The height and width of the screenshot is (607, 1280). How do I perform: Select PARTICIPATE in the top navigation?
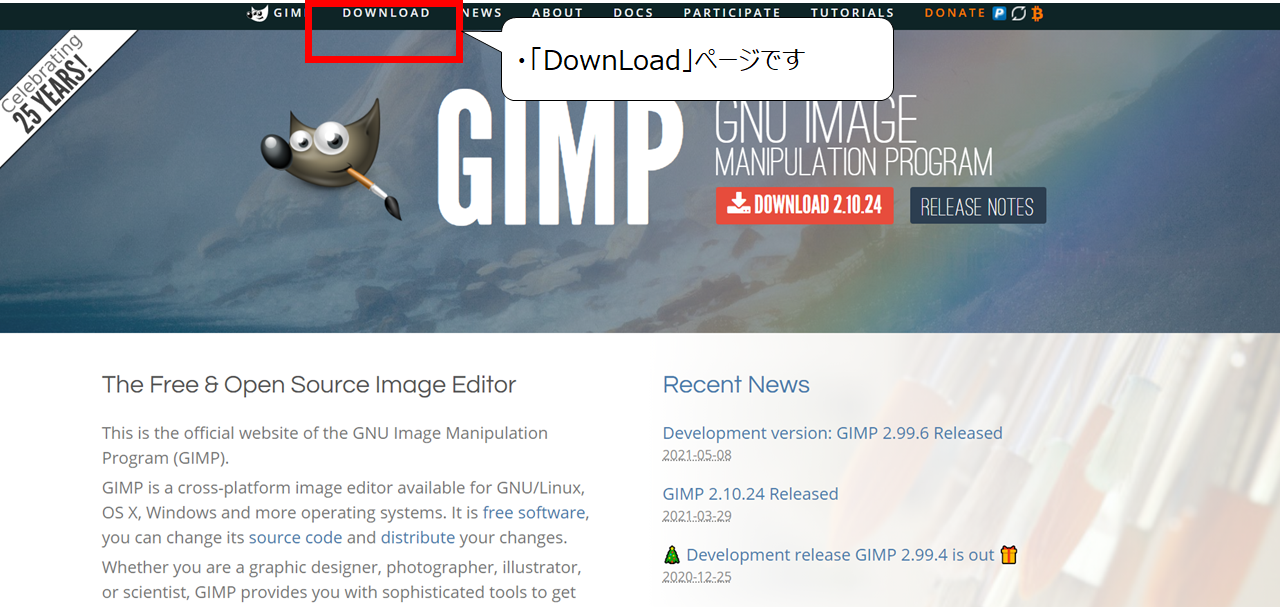click(x=732, y=13)
